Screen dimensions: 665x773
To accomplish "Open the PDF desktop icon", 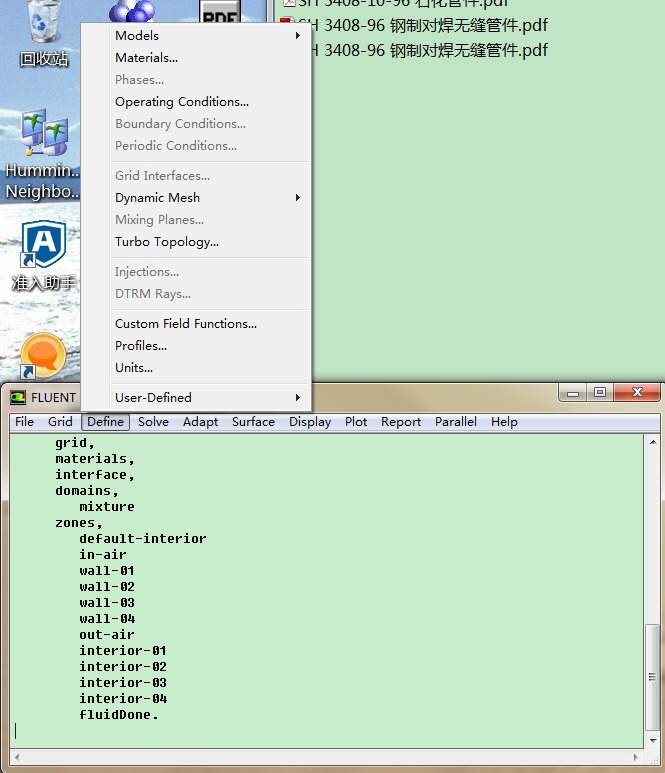I will click(x=220, y=11).
